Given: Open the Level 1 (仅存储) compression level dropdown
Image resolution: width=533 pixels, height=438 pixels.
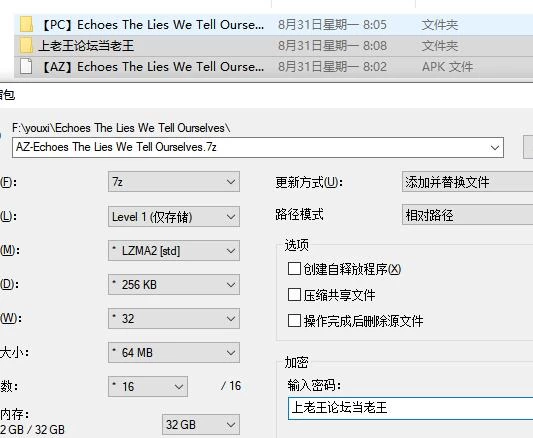Looking at the screenshot, I should 174,216.
